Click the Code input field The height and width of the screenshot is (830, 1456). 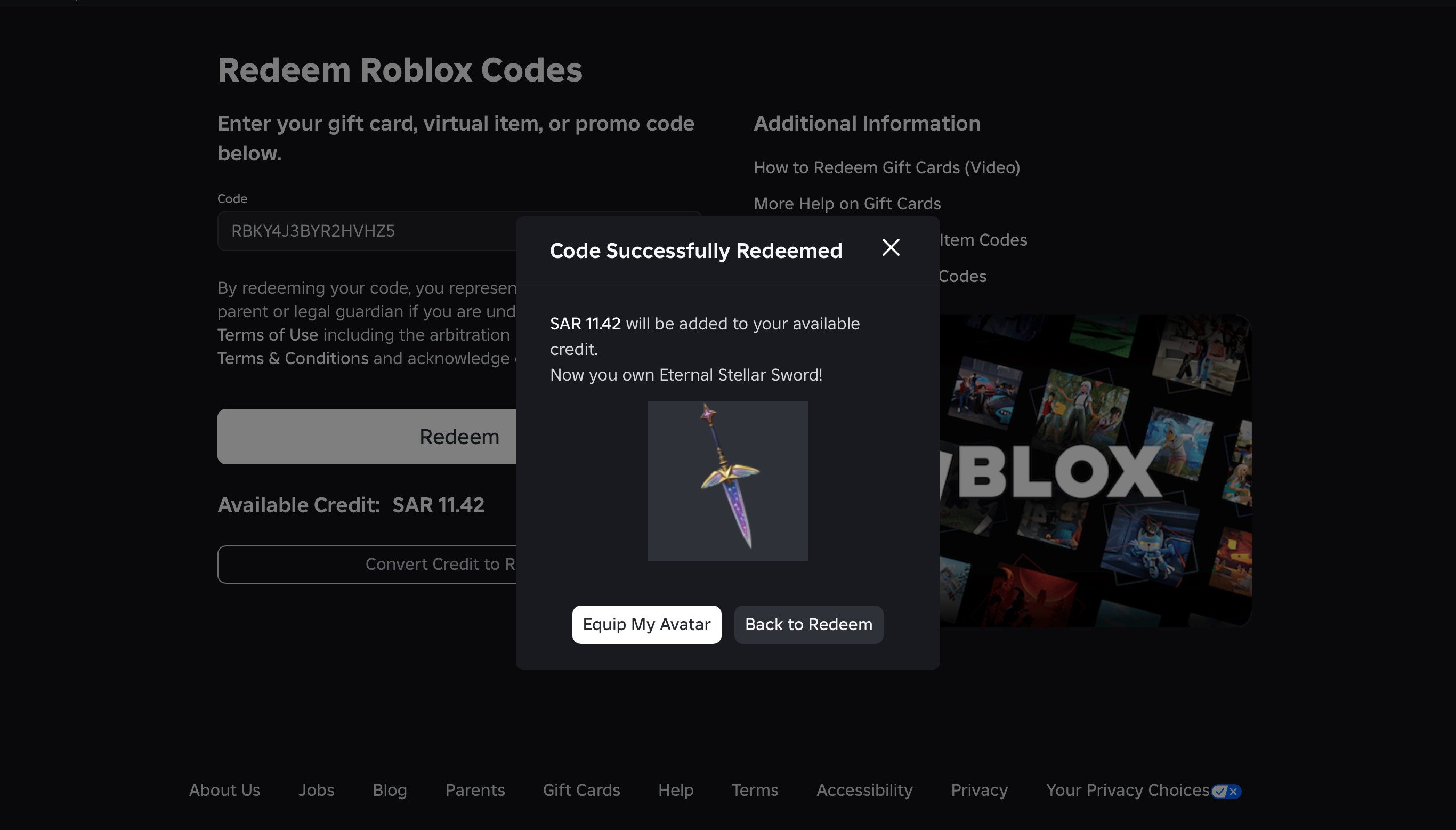coord(365,231)
